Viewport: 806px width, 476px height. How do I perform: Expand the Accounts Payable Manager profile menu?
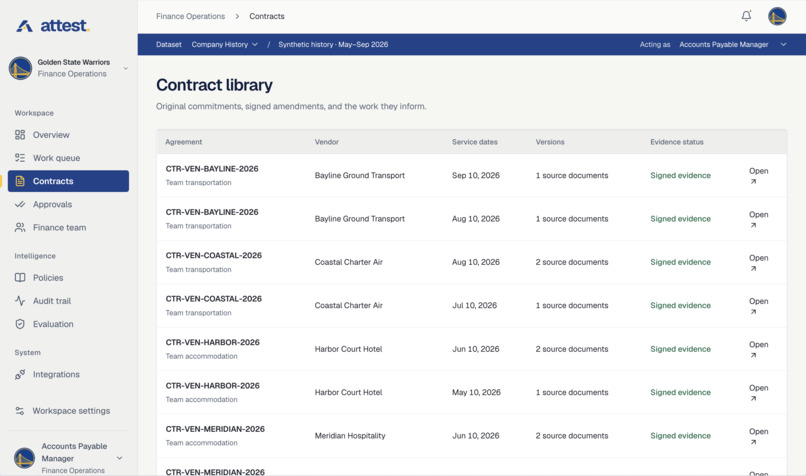(x=119, y=458)
